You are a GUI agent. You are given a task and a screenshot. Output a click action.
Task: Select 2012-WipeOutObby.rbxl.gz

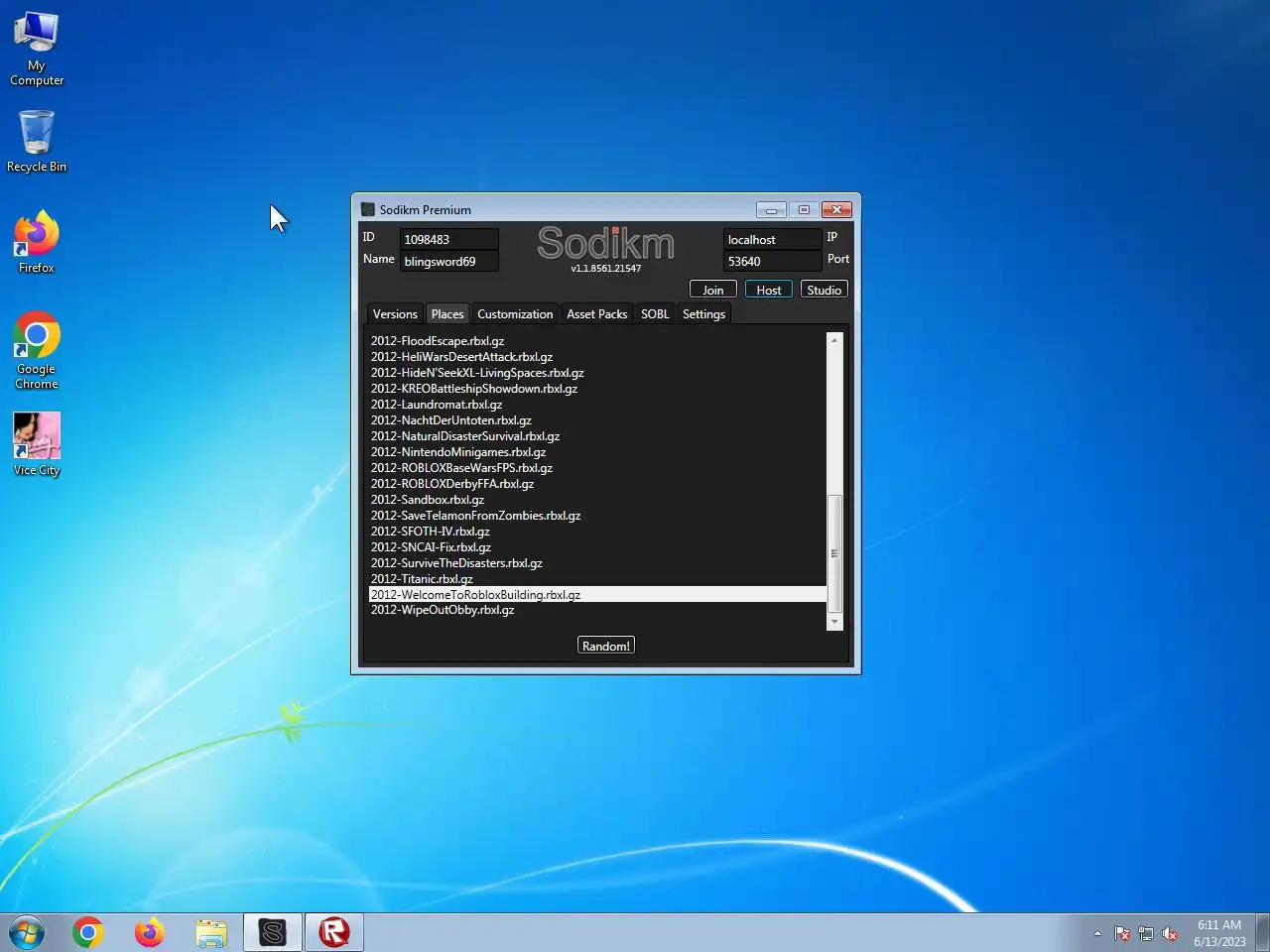pyautogui.click(x=597, y=610)
